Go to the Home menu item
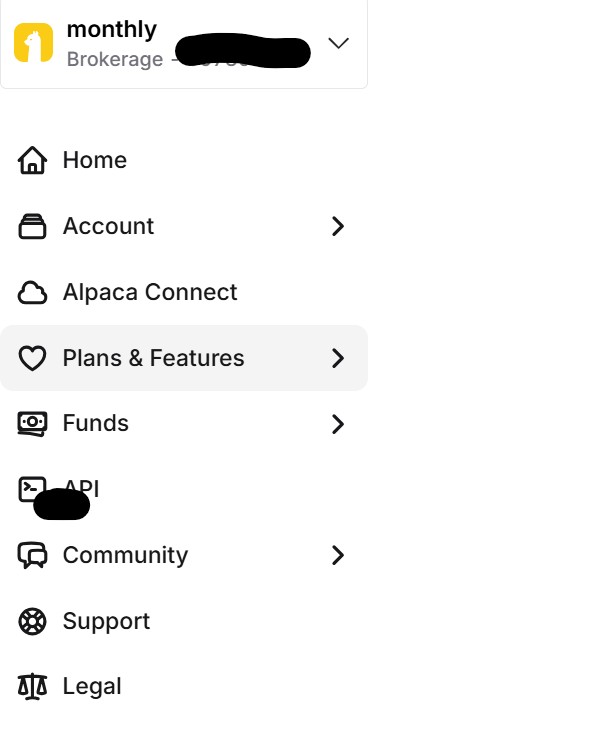 tap(94, 160)
